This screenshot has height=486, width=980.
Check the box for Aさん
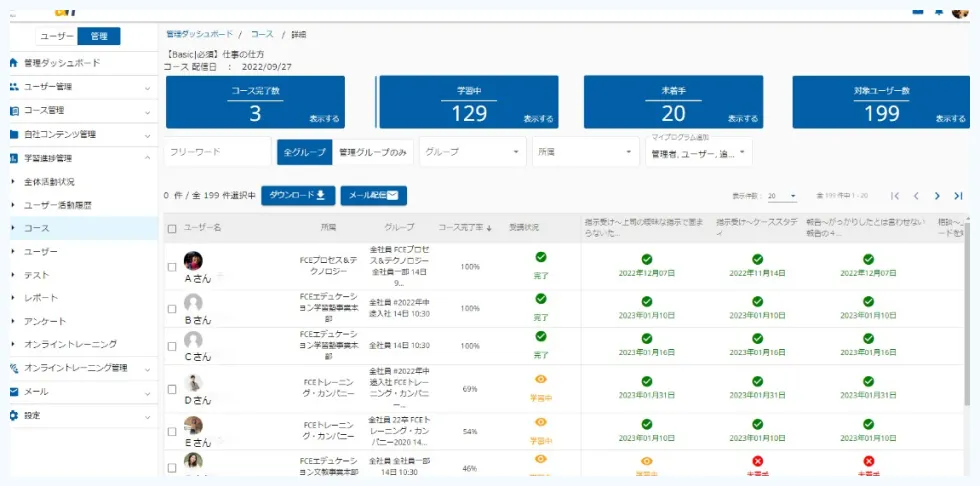[172, 267]
